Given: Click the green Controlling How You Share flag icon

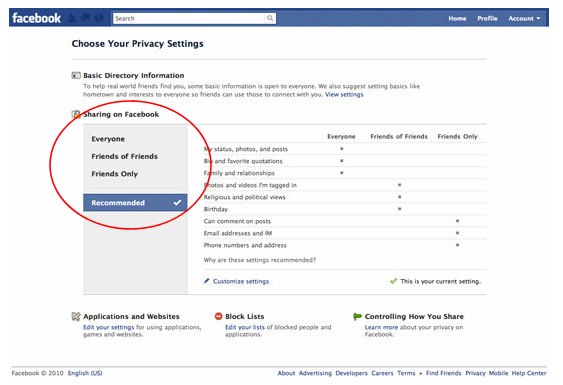Looking at the screenshot, I should (x=358, y=316).
